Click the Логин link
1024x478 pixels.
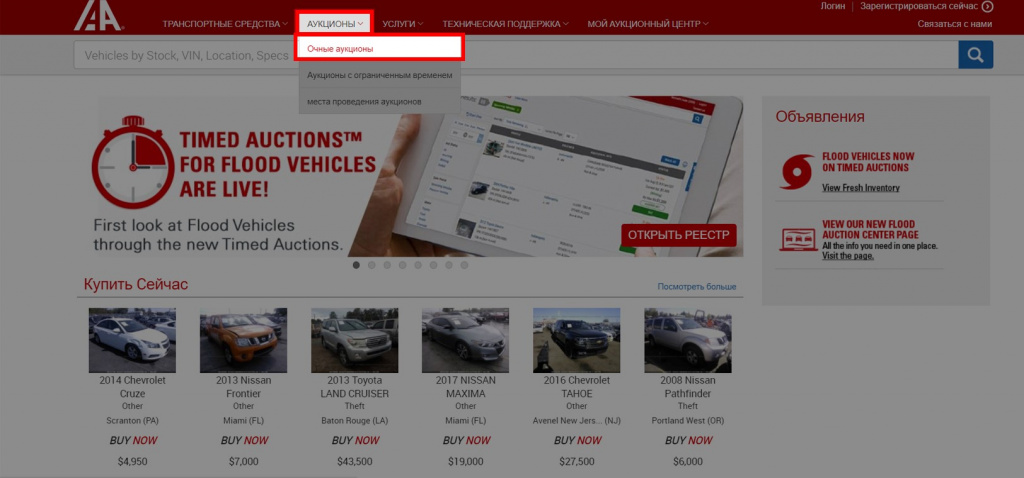[x=833, y=6]
